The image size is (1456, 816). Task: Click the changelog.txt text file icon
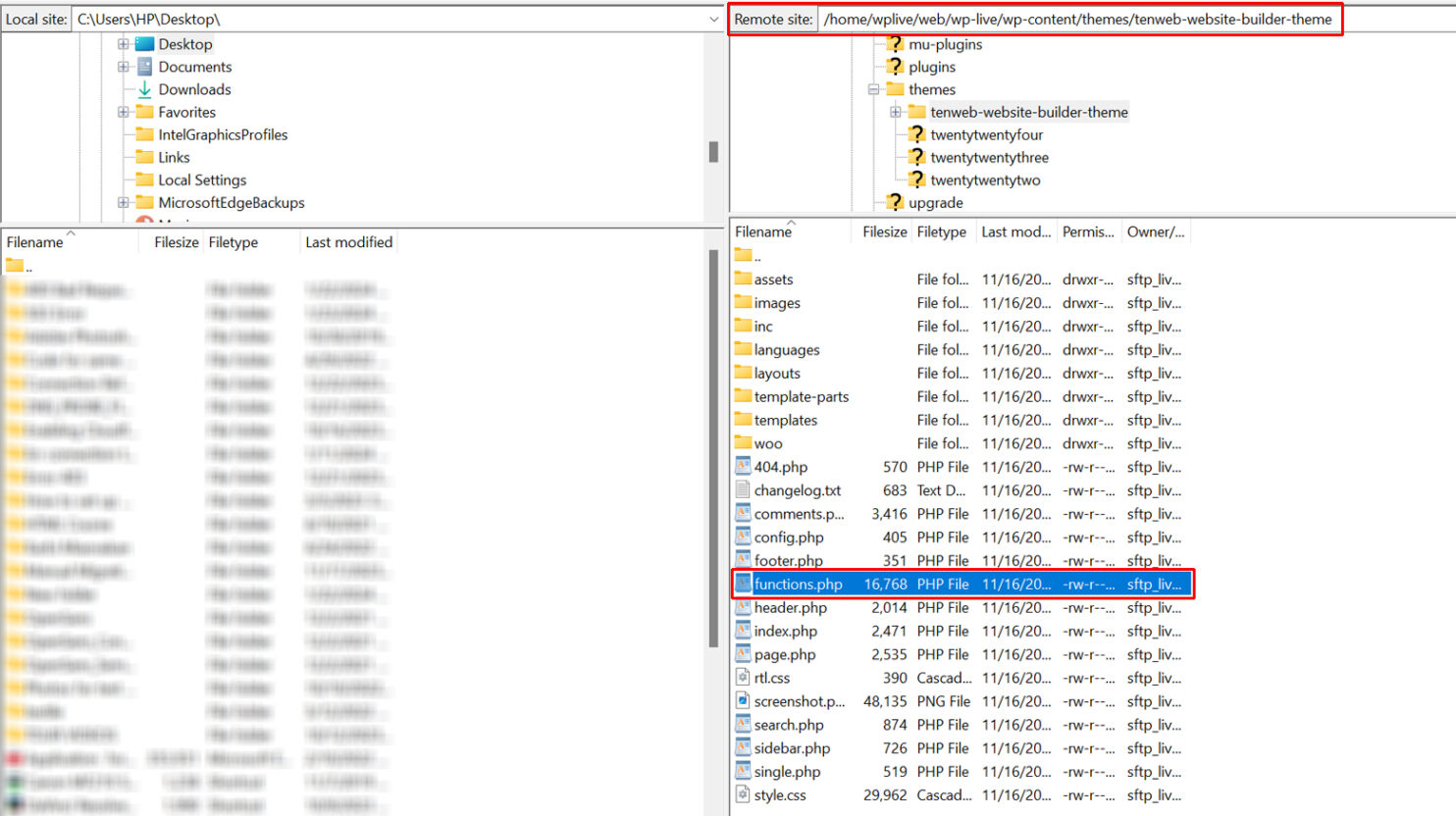743,490
